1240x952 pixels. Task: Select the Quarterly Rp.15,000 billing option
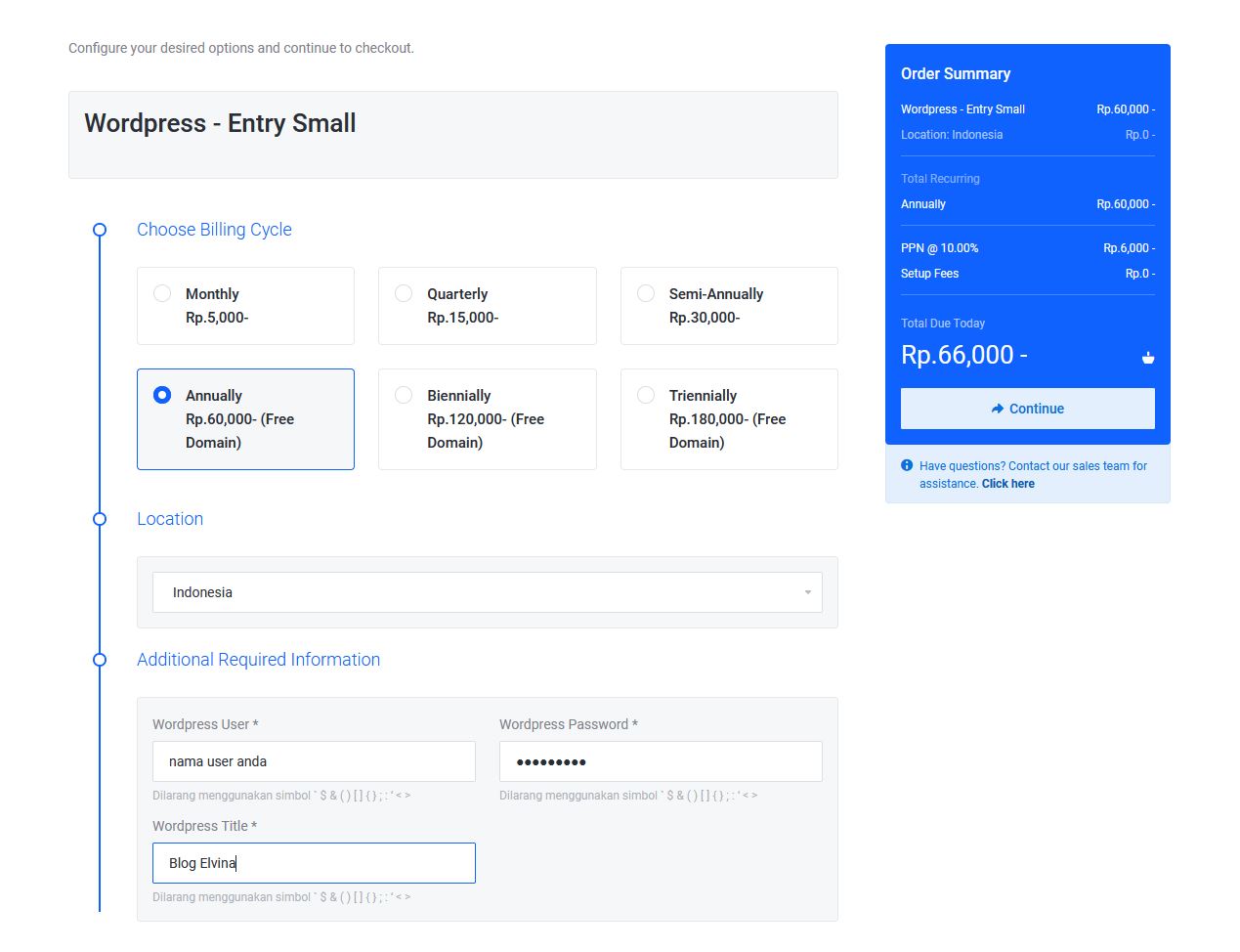pyautogui.click(x=404, y=292)
